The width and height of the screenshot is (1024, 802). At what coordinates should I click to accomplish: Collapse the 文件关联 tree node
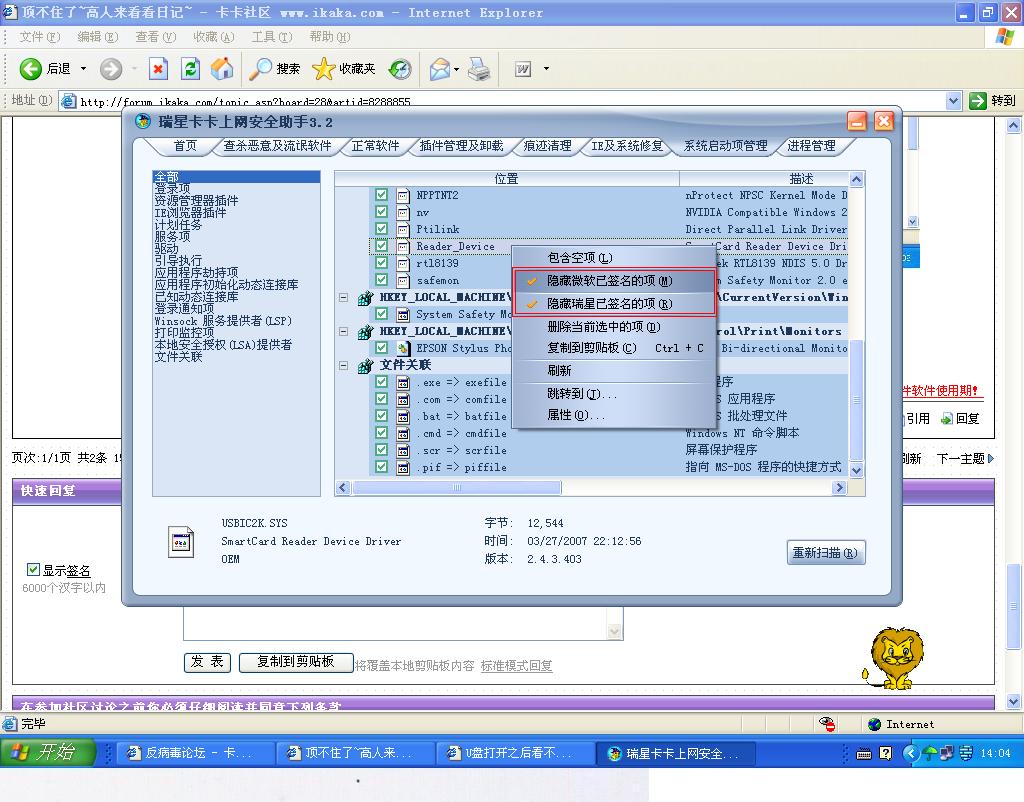click(x=344, y=365)
